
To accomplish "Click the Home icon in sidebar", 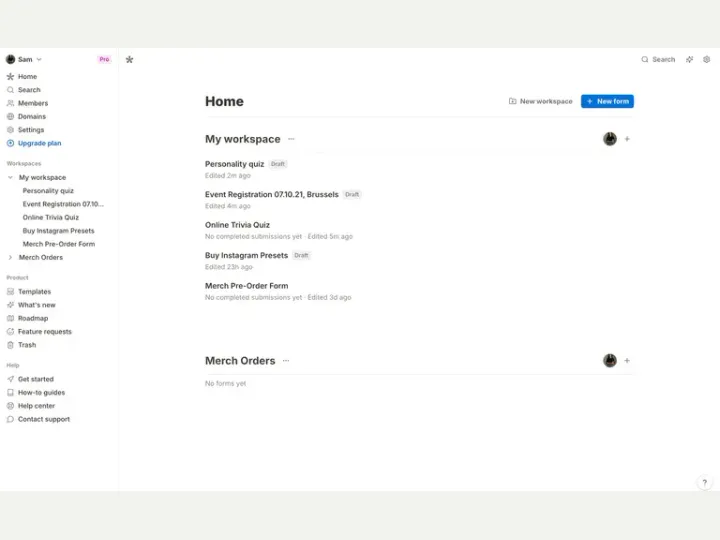I will 11,76.
